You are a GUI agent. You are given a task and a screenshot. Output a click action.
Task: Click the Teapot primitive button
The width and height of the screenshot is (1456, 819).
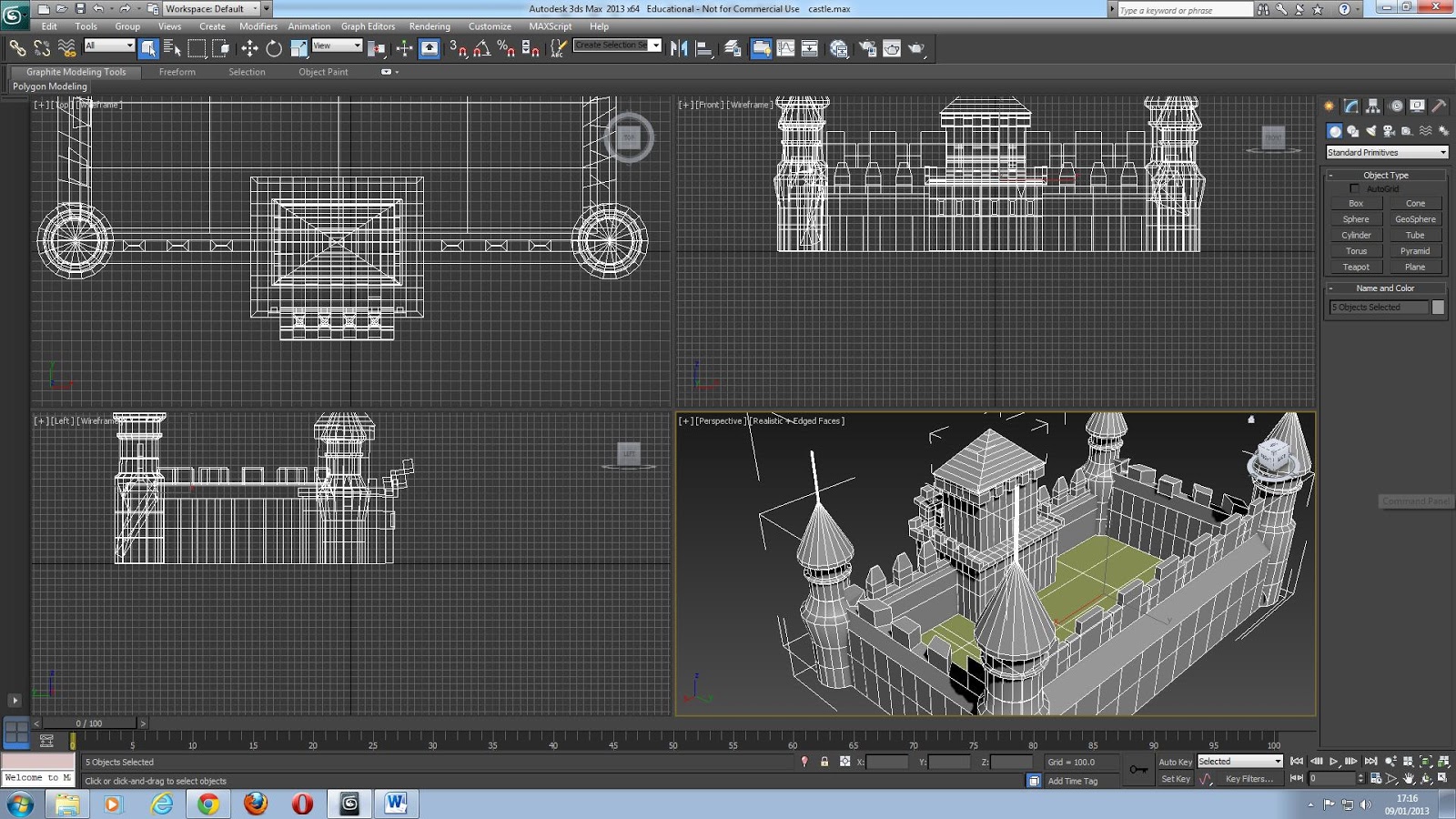(x=1356, y=267)
